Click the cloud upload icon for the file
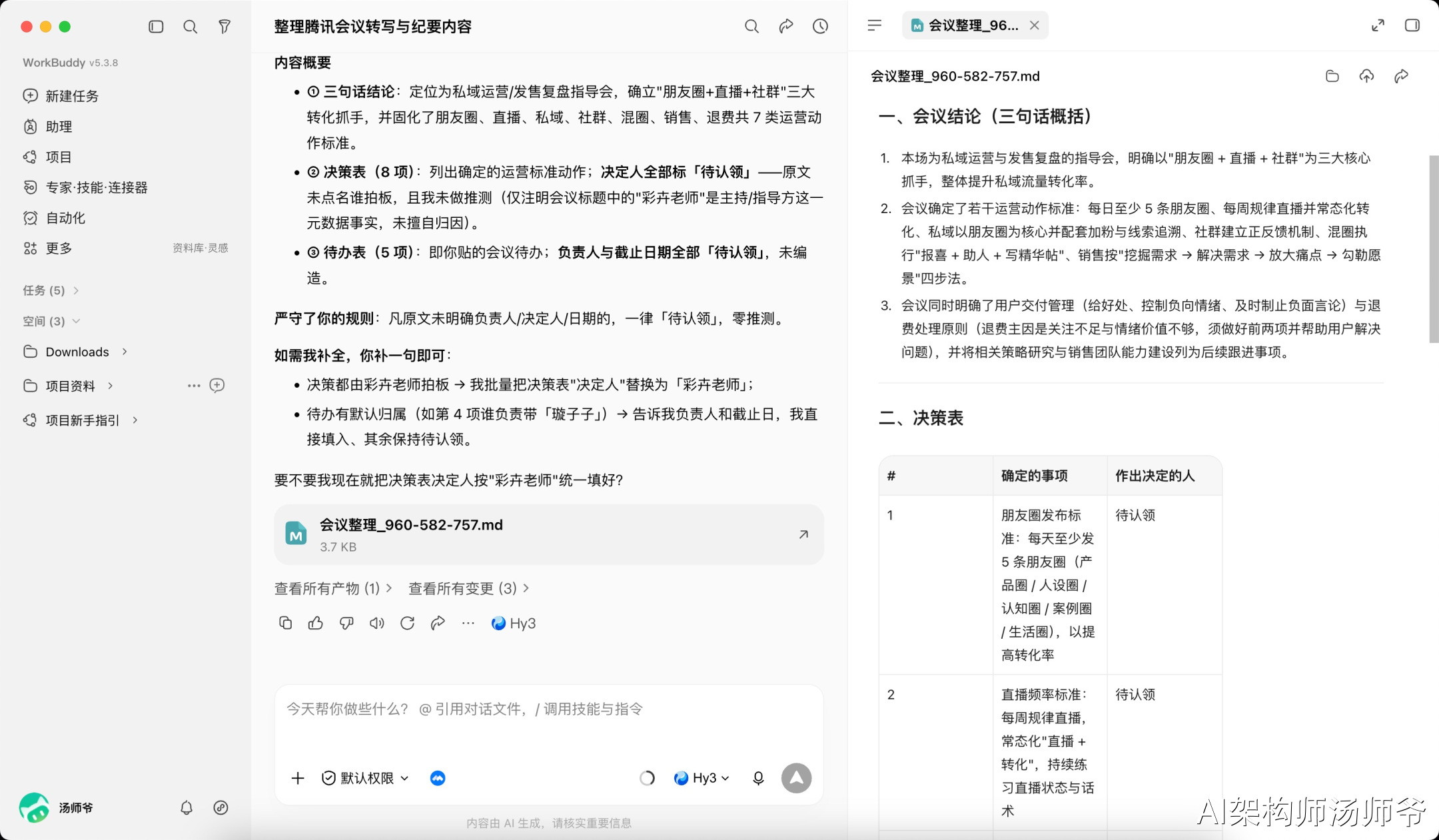Screen dimensions: 1439x840 pos(1366,76)
